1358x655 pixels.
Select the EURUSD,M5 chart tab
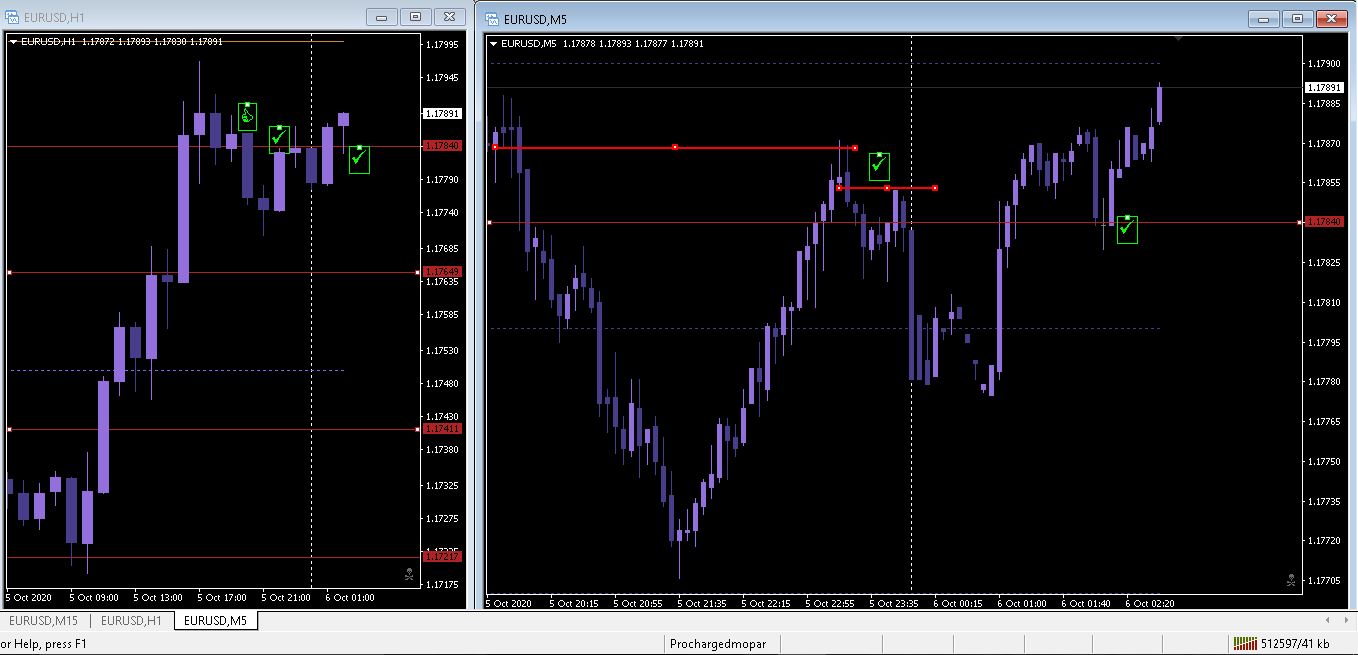(x=216, y=621)
